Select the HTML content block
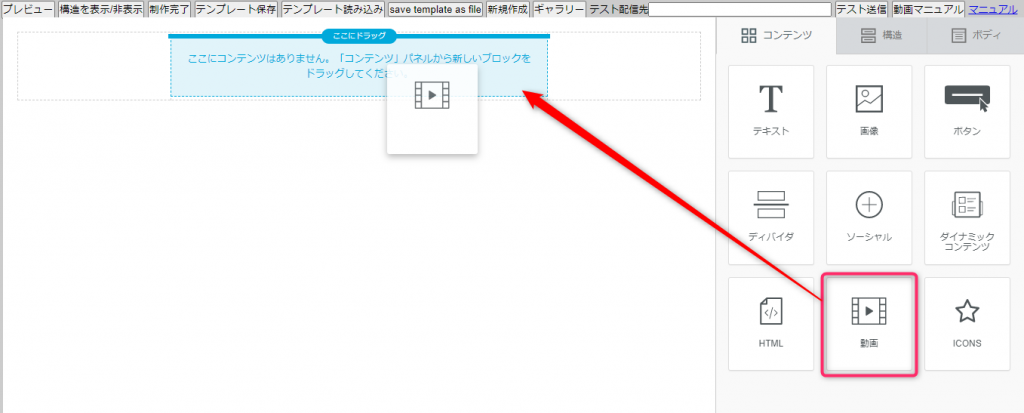 click(771, 323)
